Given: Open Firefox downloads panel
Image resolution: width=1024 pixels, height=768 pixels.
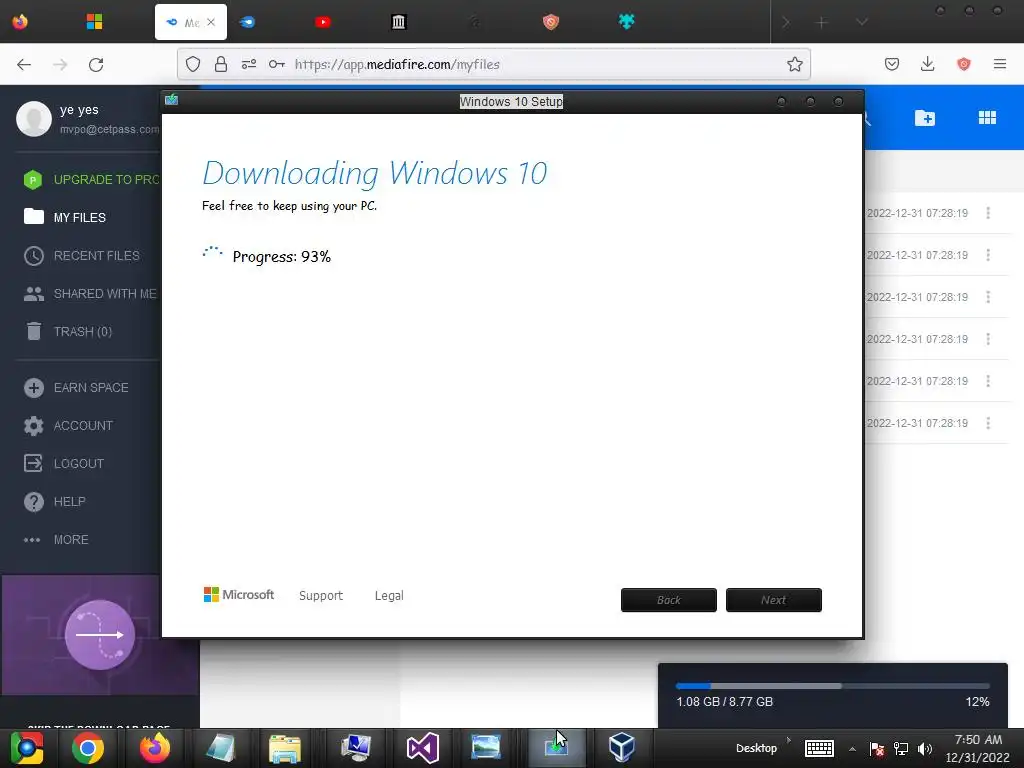Looking at the screenshot, I should 927,64.
